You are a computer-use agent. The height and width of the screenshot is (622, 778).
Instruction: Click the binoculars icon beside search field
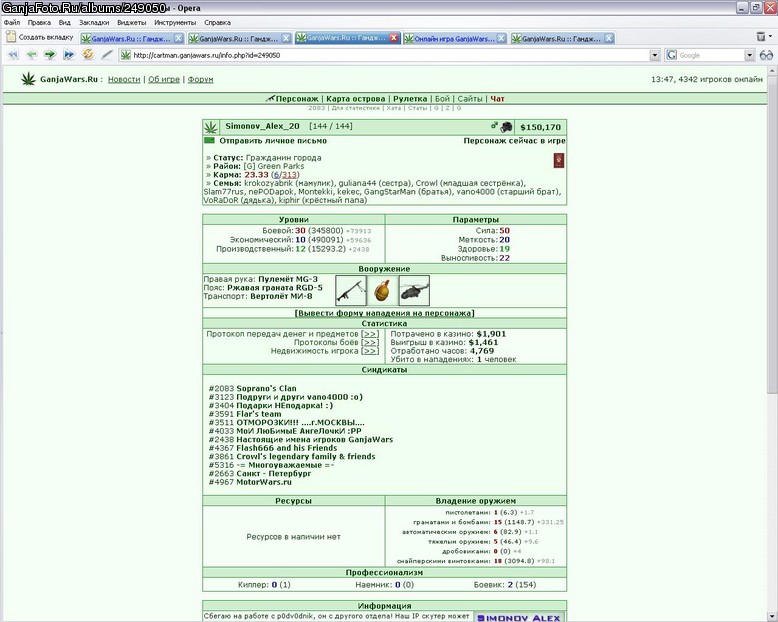(766, 55)
